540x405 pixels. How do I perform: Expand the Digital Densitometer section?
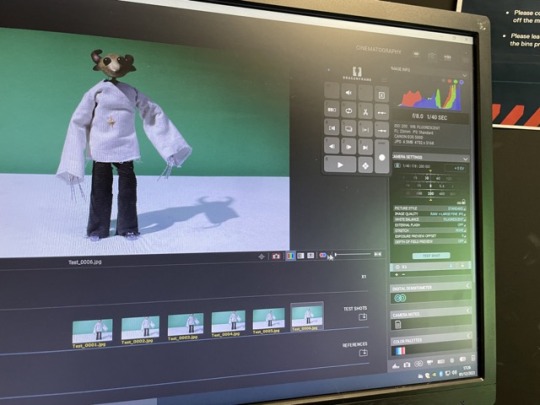(468, 286)
